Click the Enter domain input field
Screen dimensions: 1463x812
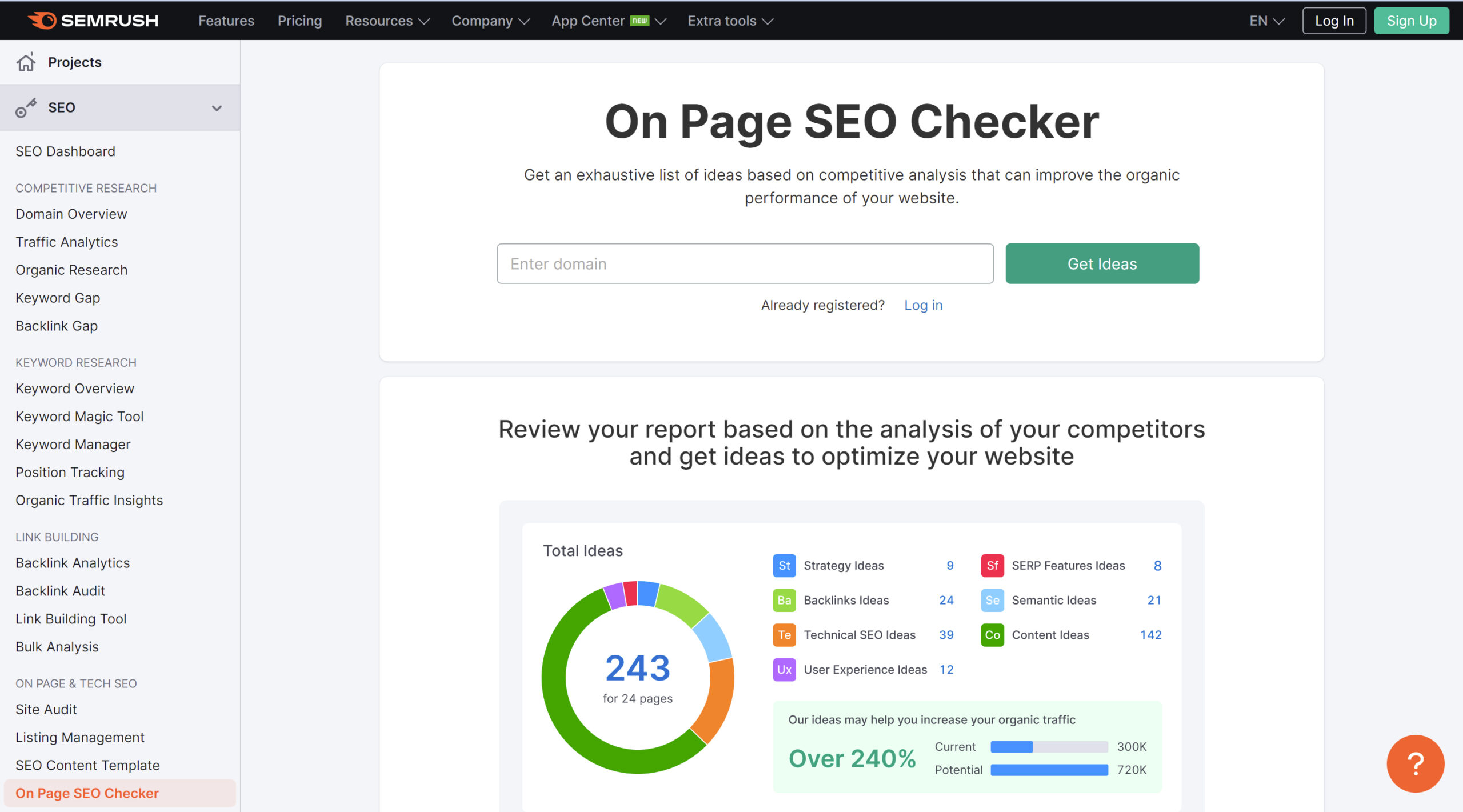pyautogui.click(x=745, y=263)
